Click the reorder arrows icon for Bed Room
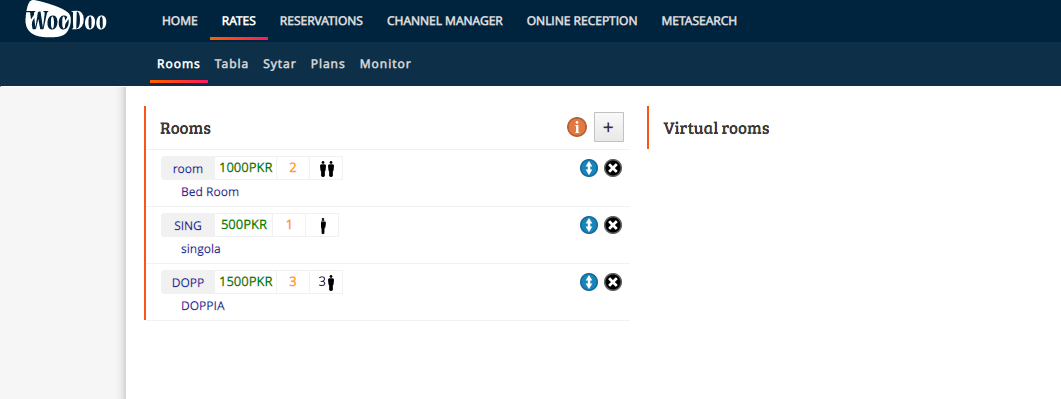This screenshot has width=1061, height=399. 589,168
